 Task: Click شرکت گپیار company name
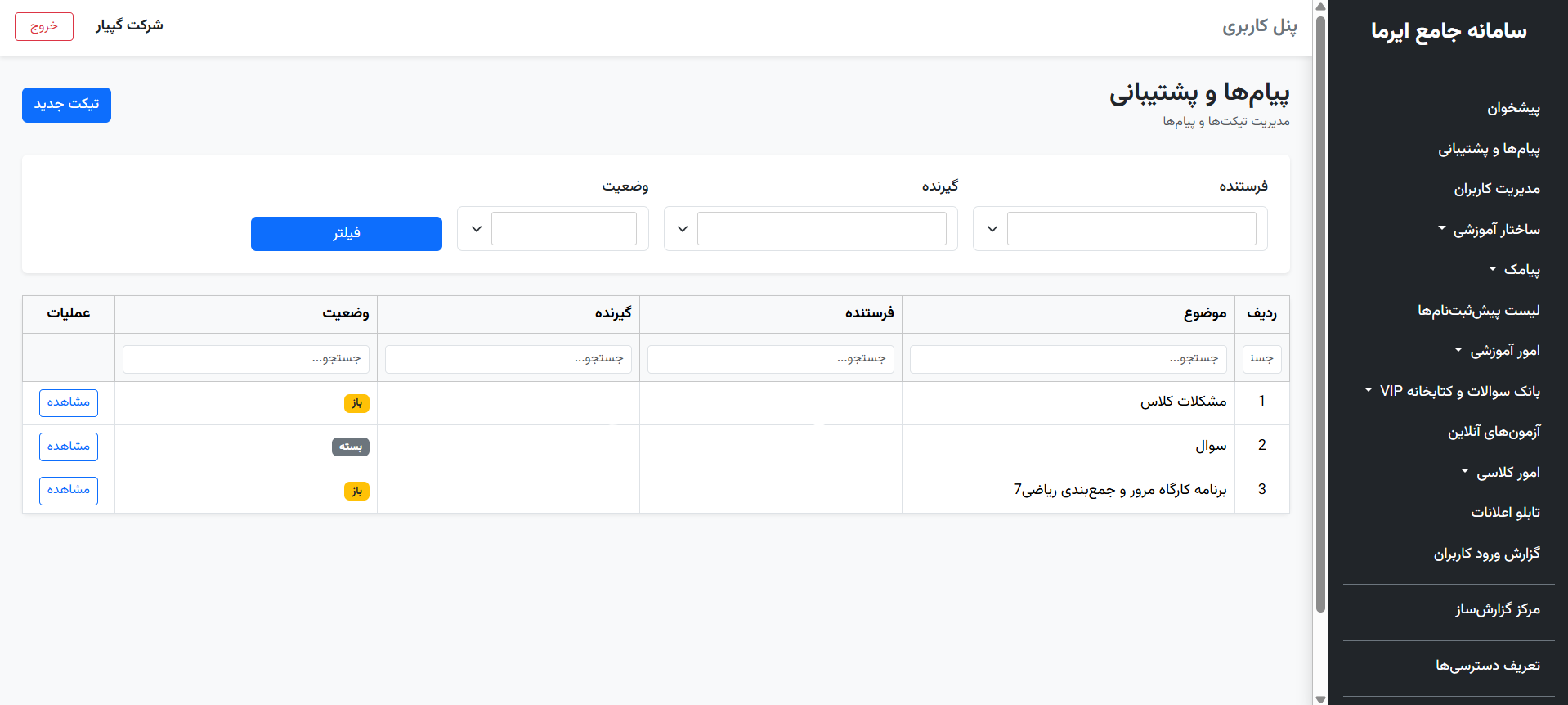(129, 25)
